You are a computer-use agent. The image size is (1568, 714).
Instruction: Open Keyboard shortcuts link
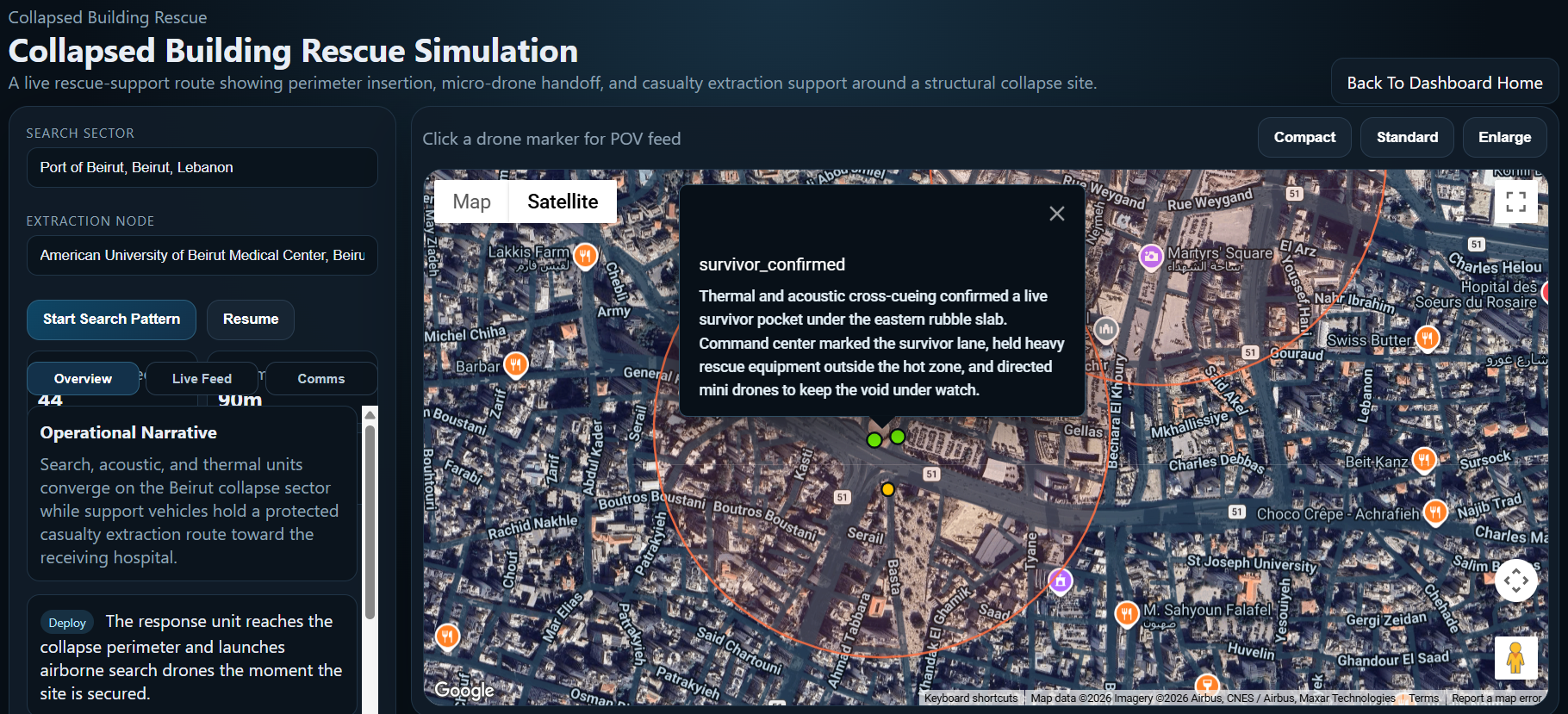(971, 698)
